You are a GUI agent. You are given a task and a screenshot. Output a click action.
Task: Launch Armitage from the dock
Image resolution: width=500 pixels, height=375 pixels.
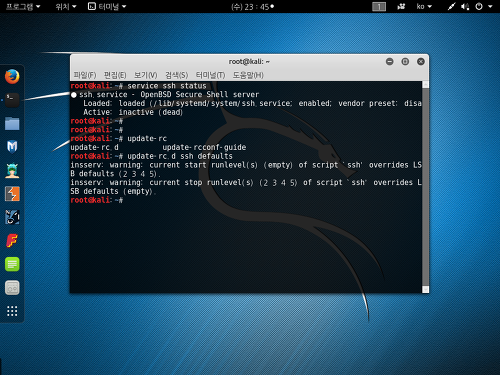tap(12, 170)
